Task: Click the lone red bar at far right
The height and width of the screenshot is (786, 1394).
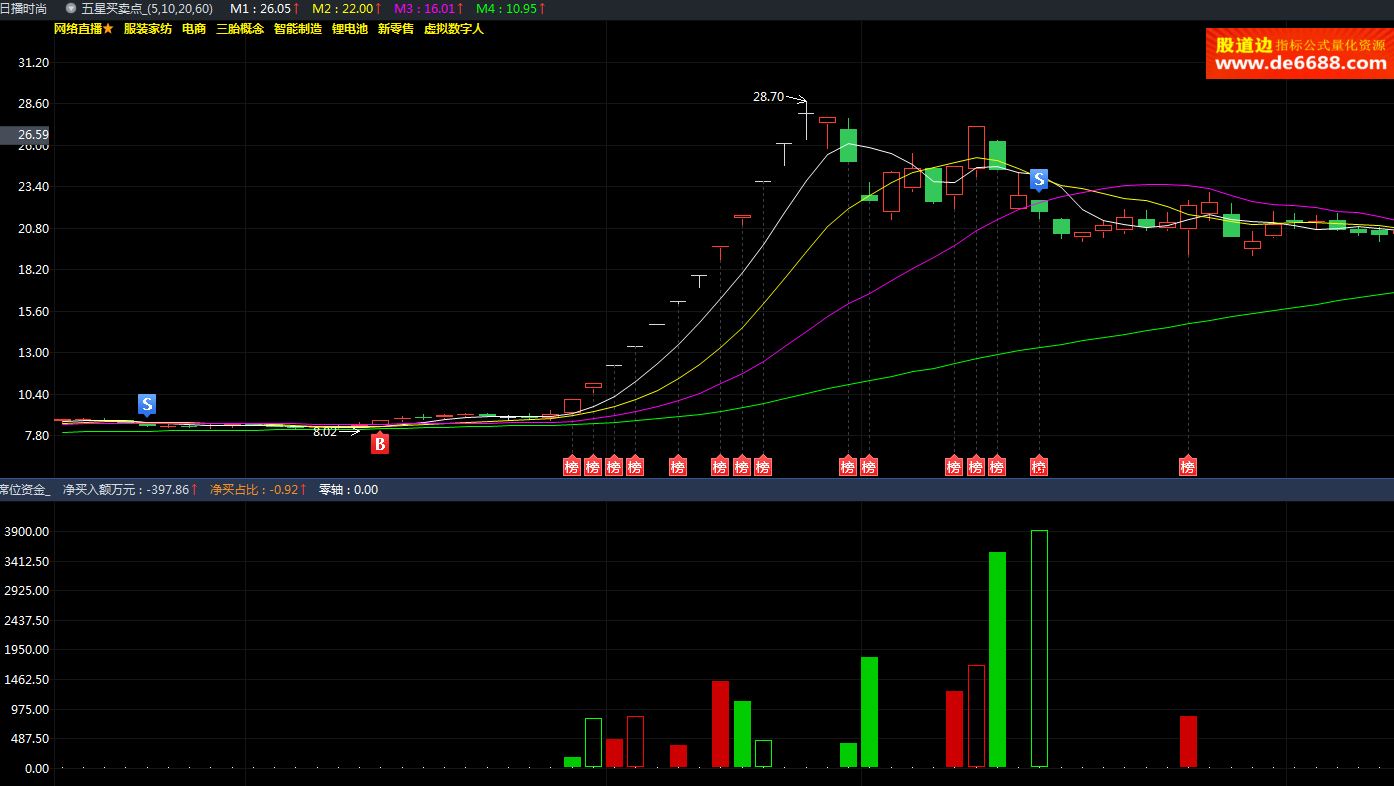Action: 1188,742
